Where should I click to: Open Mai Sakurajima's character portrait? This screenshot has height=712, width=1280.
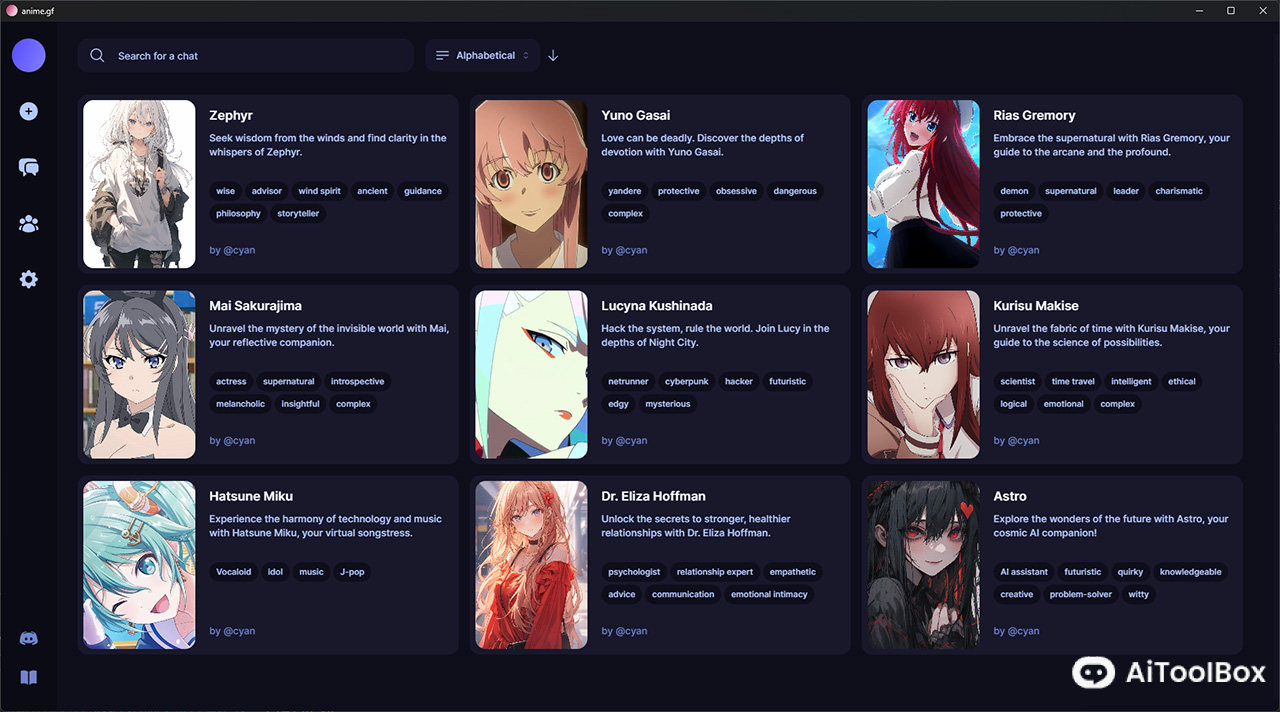tap(139, 374)
